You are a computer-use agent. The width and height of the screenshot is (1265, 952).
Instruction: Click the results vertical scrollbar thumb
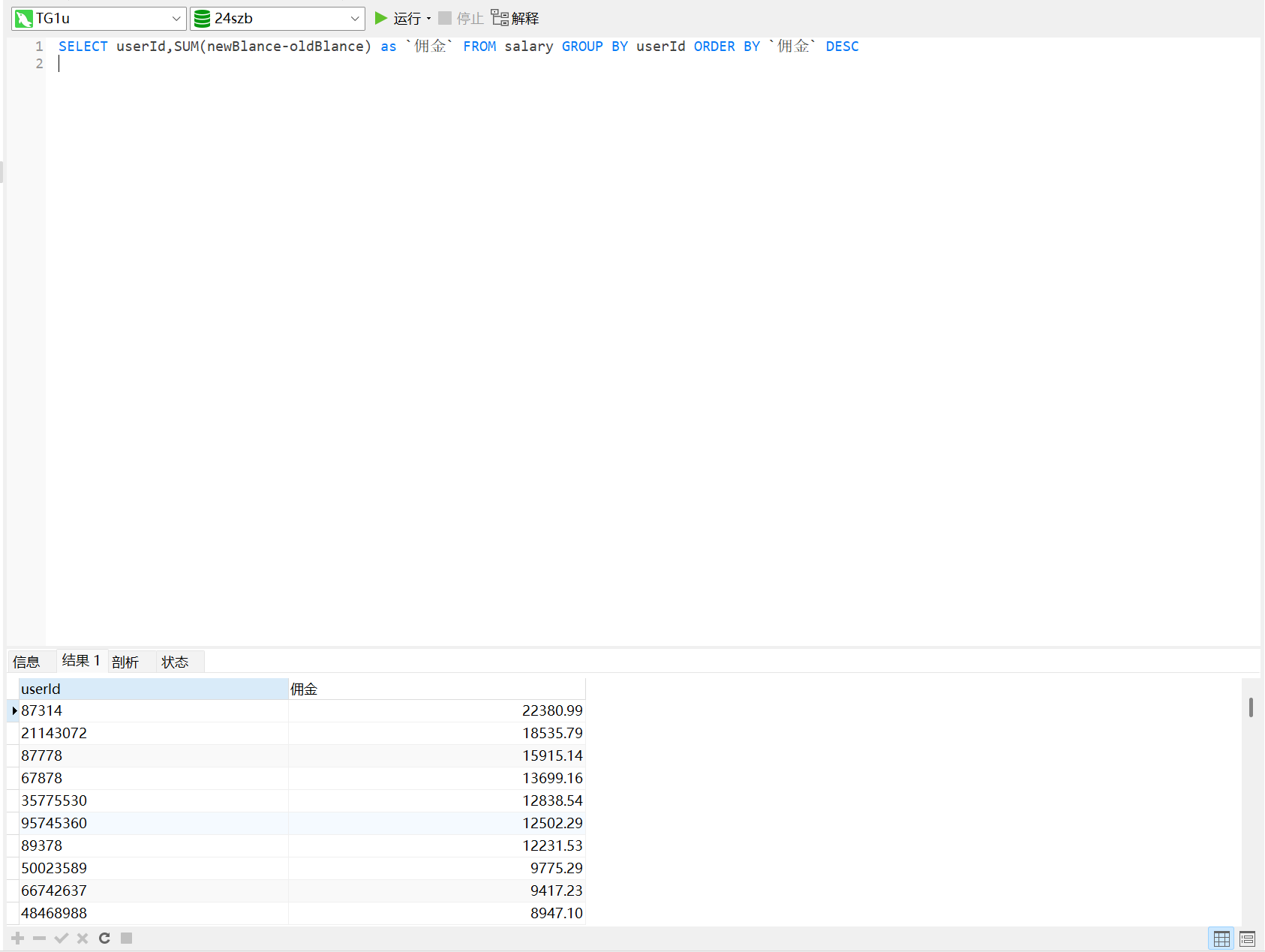tap(1251, 707)
